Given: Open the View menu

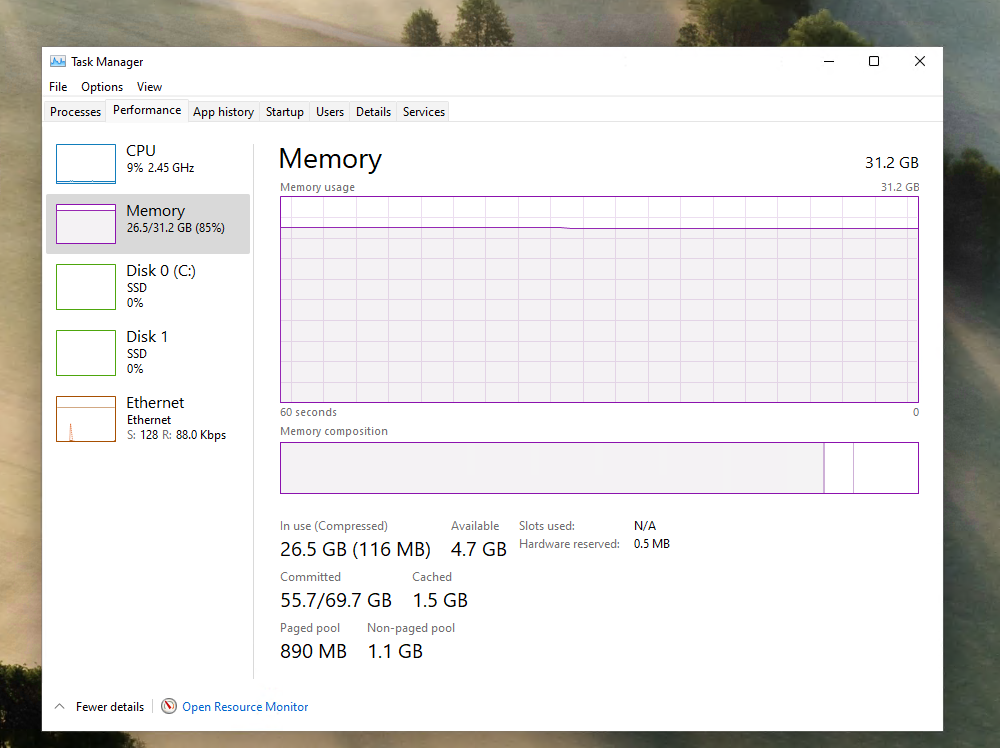Looking at the screenshot, I should [x=149, y=87].
